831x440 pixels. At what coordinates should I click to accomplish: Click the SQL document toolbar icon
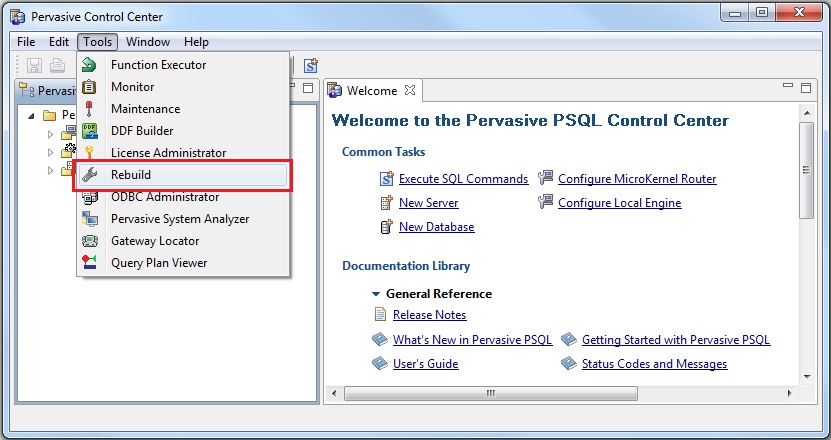310,65
